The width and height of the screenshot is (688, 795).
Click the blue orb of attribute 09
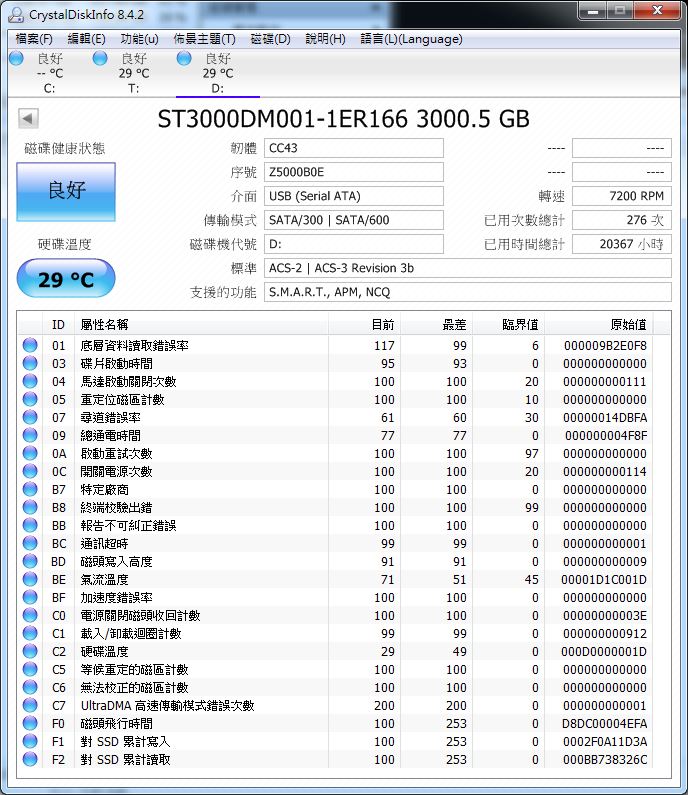pos(30,436)
